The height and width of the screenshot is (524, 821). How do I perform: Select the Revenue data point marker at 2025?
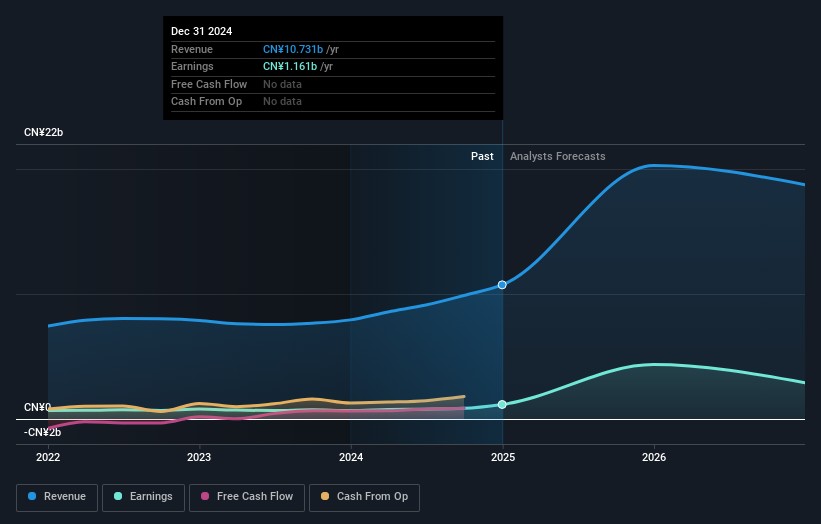click(502, 285)
